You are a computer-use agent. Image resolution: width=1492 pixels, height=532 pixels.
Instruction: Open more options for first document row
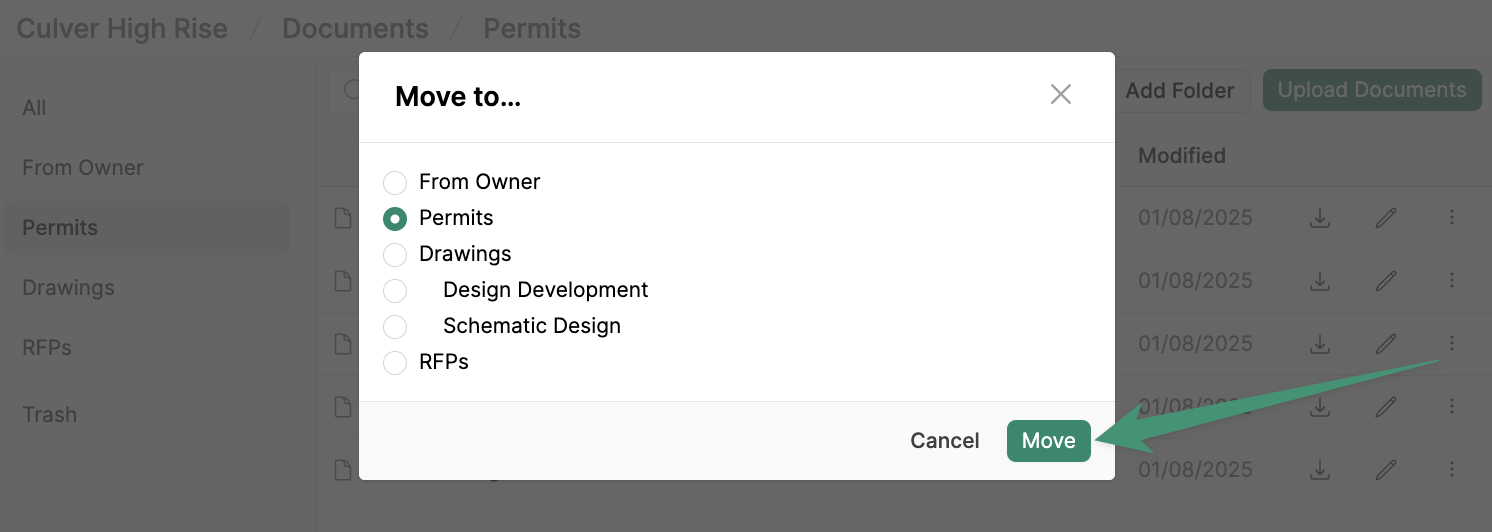[1452, 218]
